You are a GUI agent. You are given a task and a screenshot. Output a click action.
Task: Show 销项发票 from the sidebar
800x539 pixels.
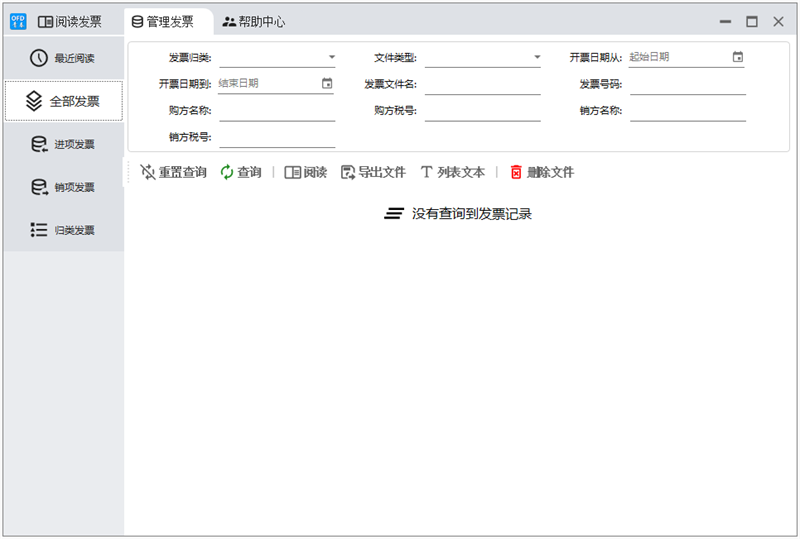click(x=63, y=187)
